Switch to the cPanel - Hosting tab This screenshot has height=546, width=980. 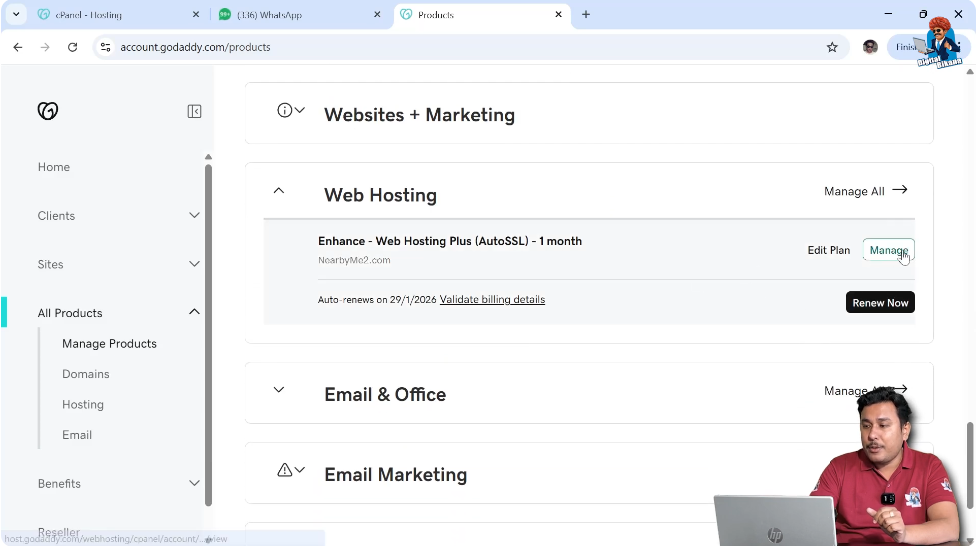[x=119, y=14]
